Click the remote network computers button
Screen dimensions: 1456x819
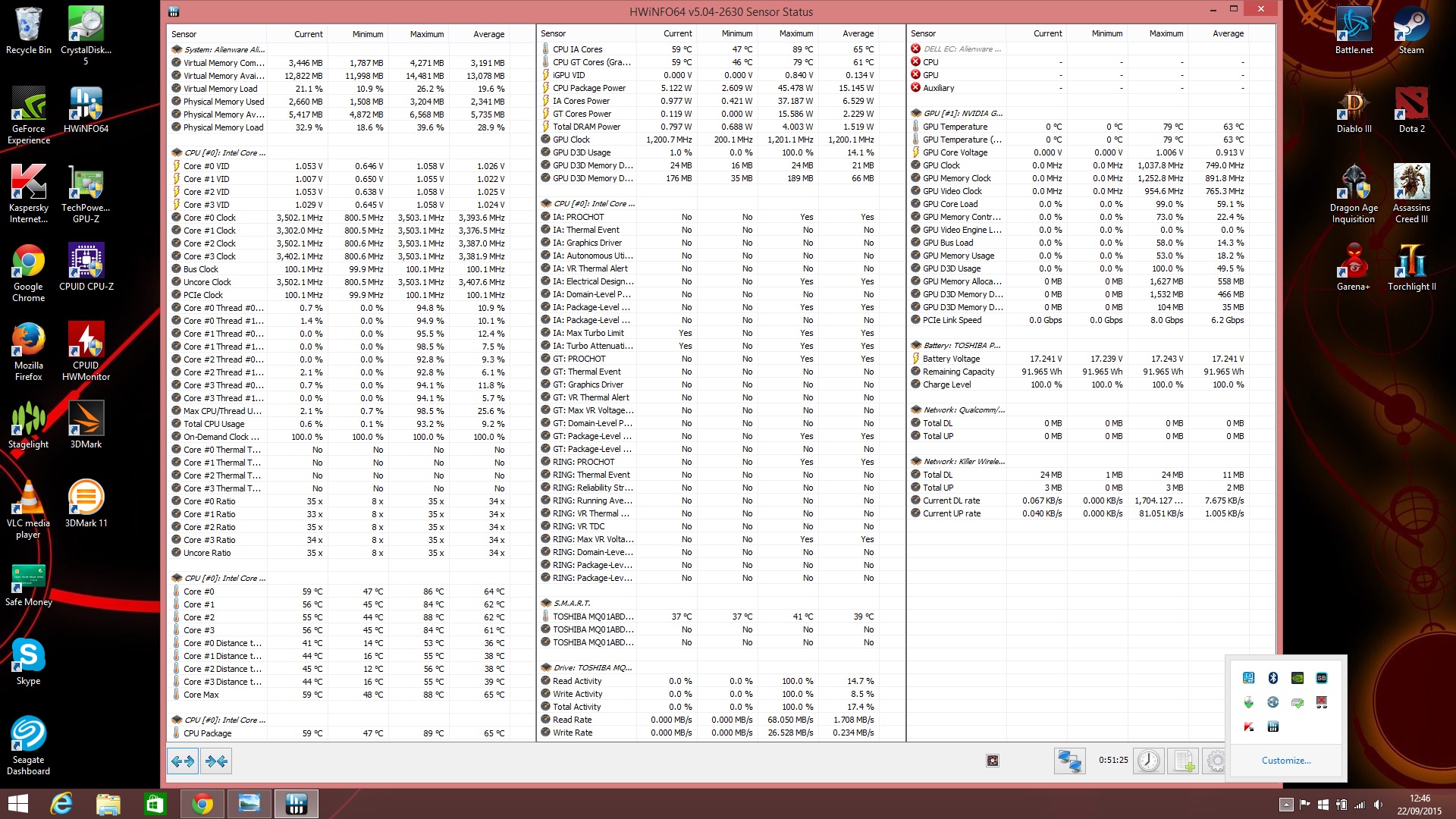click(x=1069, y=761)
